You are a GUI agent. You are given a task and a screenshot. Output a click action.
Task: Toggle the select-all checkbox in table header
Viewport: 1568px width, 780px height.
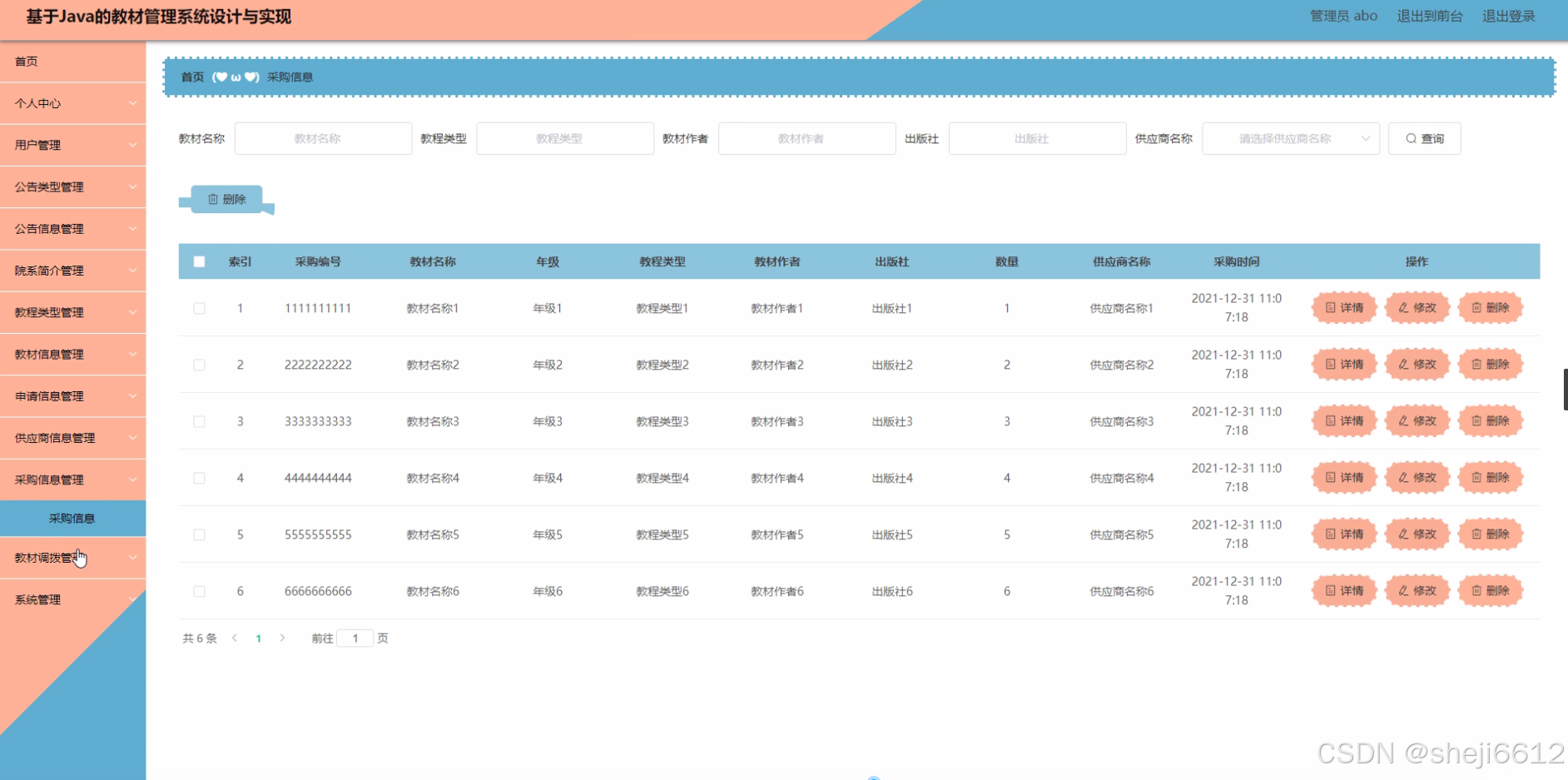pos(199,261)
